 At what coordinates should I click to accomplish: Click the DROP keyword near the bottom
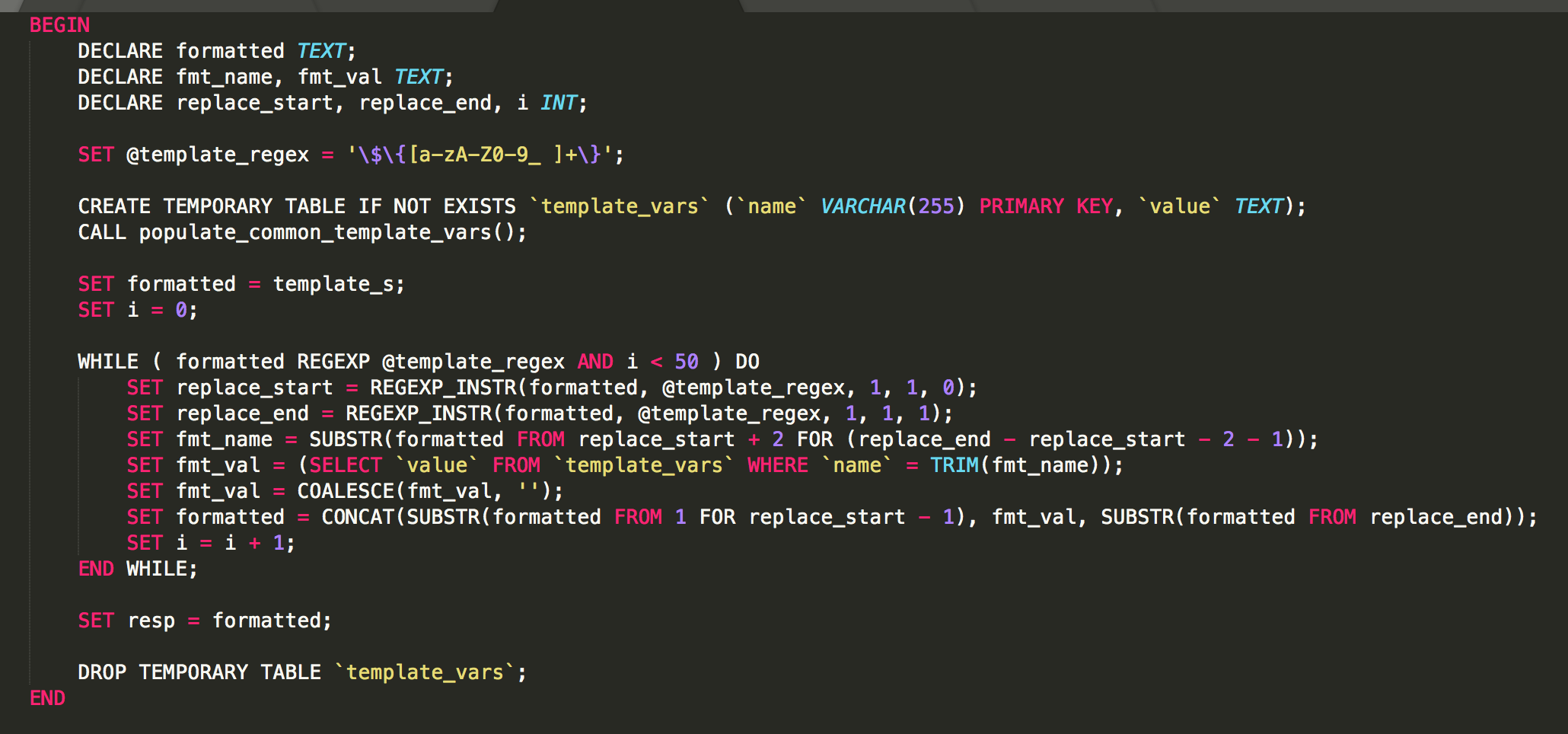[x=102, y=672]
